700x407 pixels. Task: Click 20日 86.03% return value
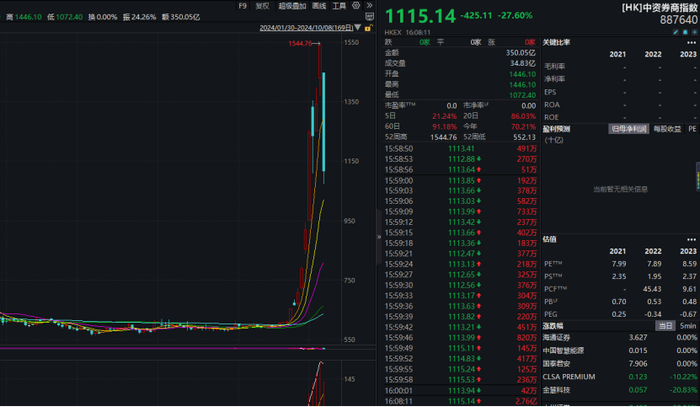pyautogui.click(x=523, y=116)
